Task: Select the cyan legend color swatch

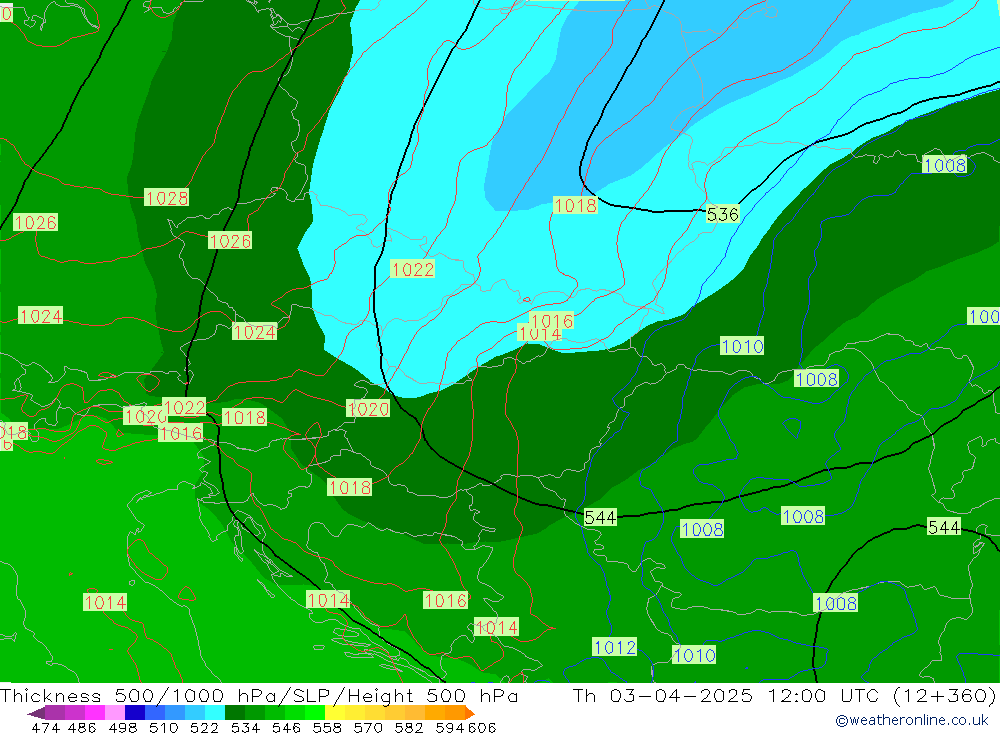Action: coord(215,712)
